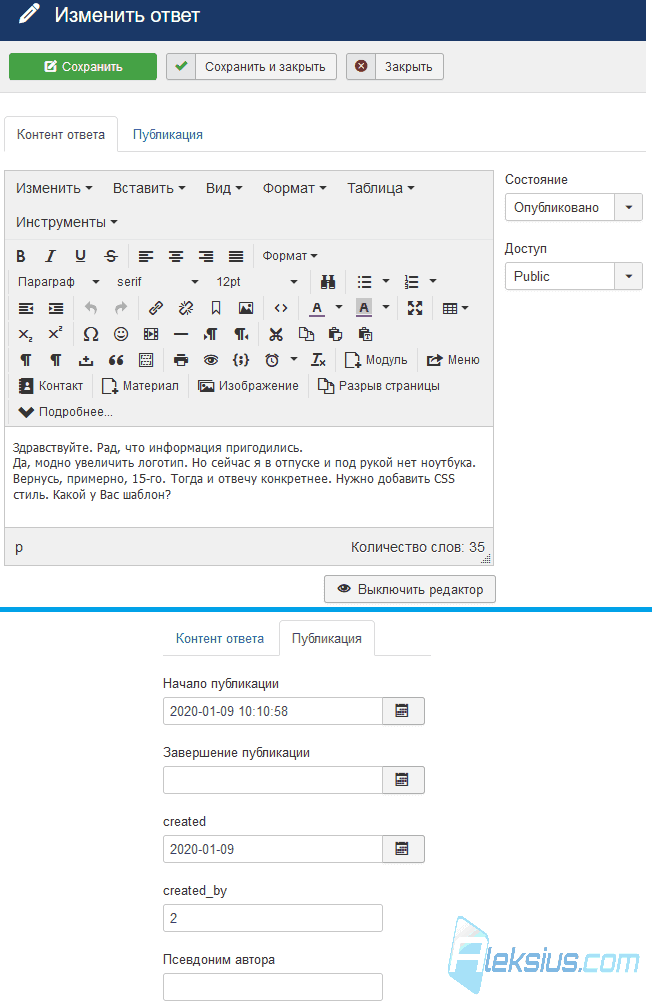Click the Сохранить и закрыть button

click(251, 67)
